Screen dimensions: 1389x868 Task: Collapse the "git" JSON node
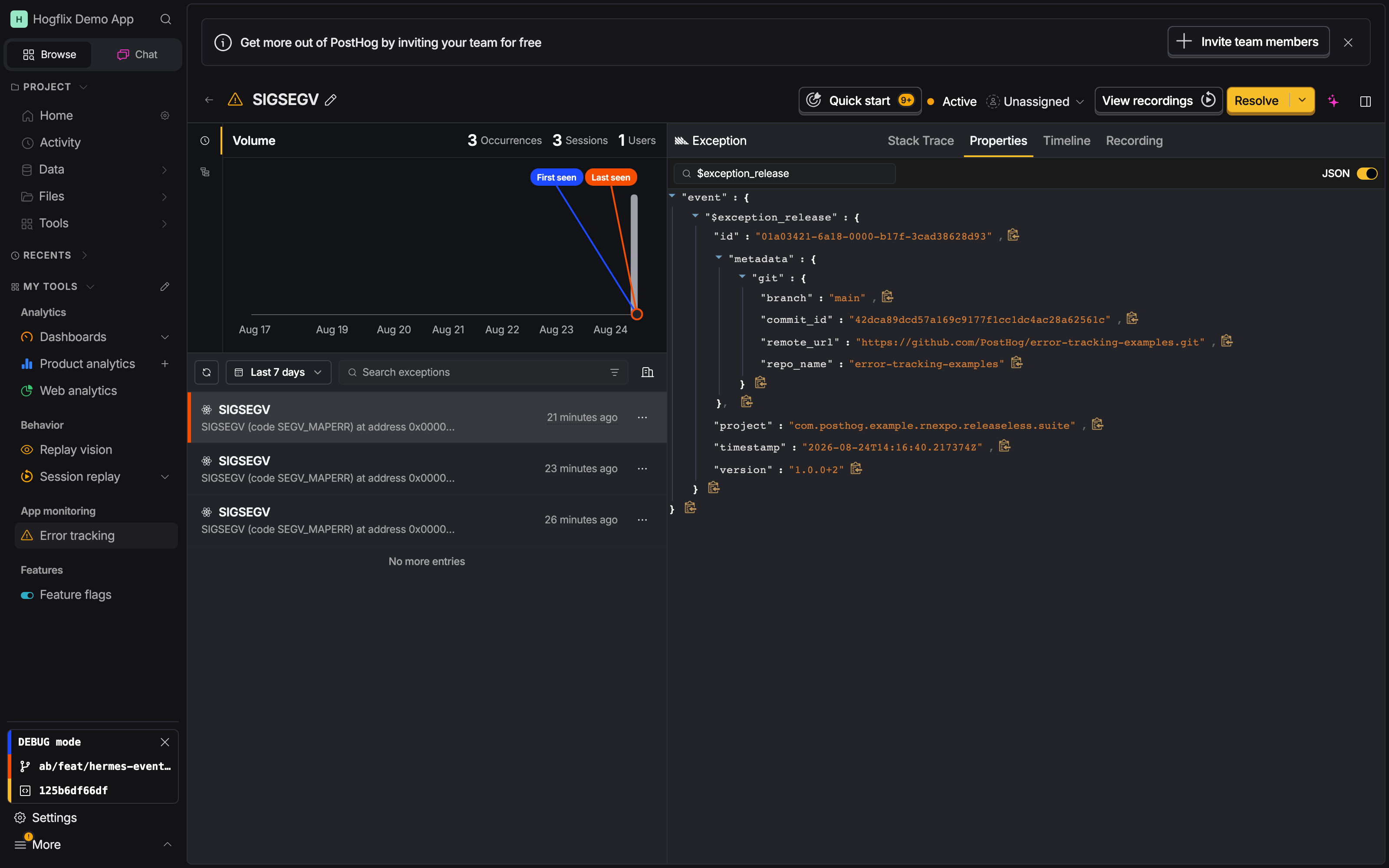pos(742,277)
